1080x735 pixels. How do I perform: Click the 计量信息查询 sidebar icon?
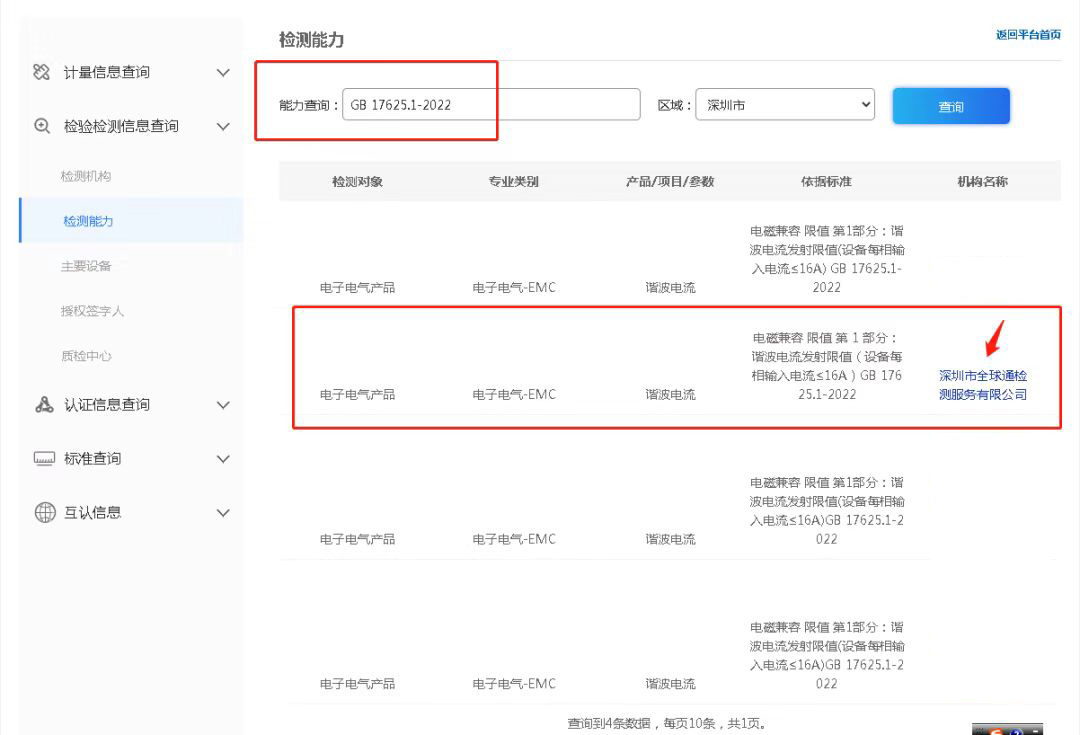click(x=42, y=72)
